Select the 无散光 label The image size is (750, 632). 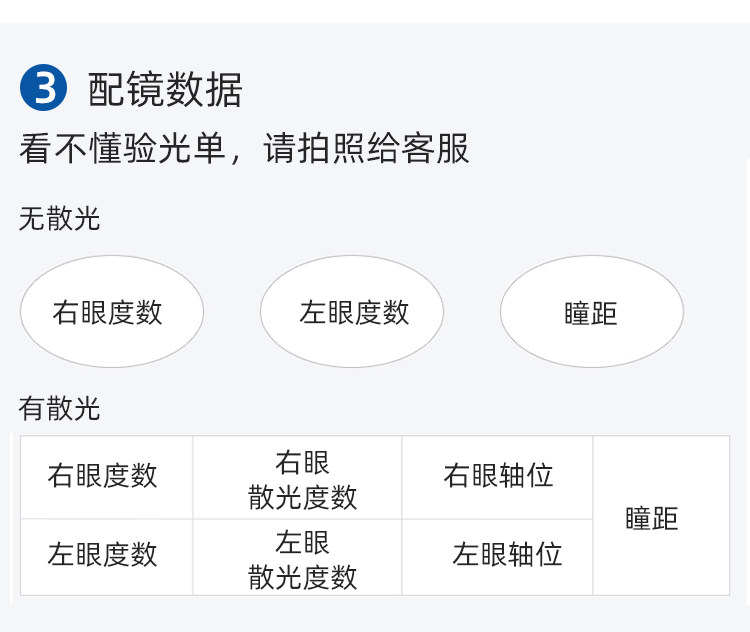[x=59, y=219]
